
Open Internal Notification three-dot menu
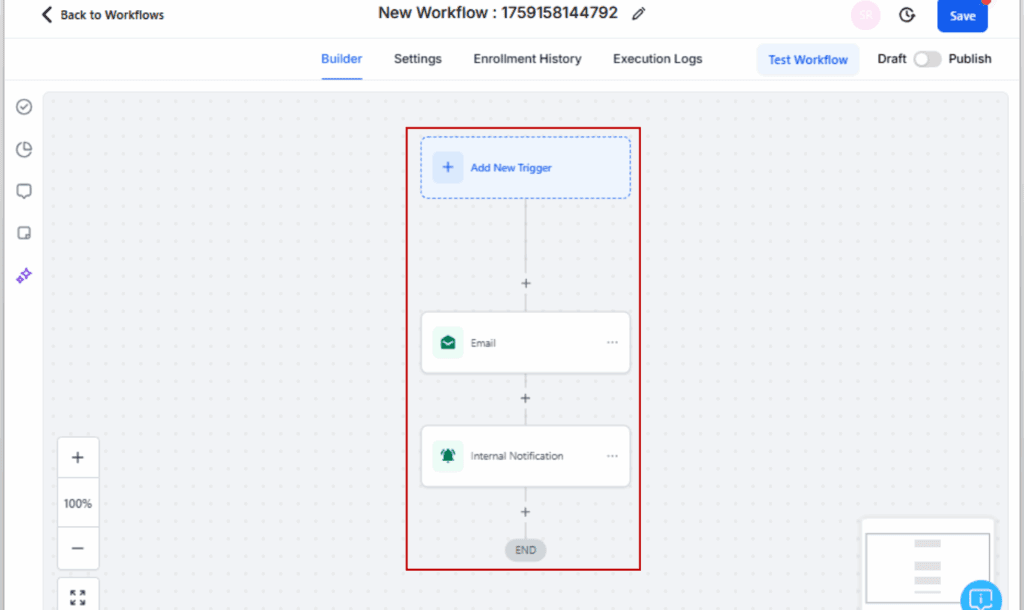tap(612, 456)
